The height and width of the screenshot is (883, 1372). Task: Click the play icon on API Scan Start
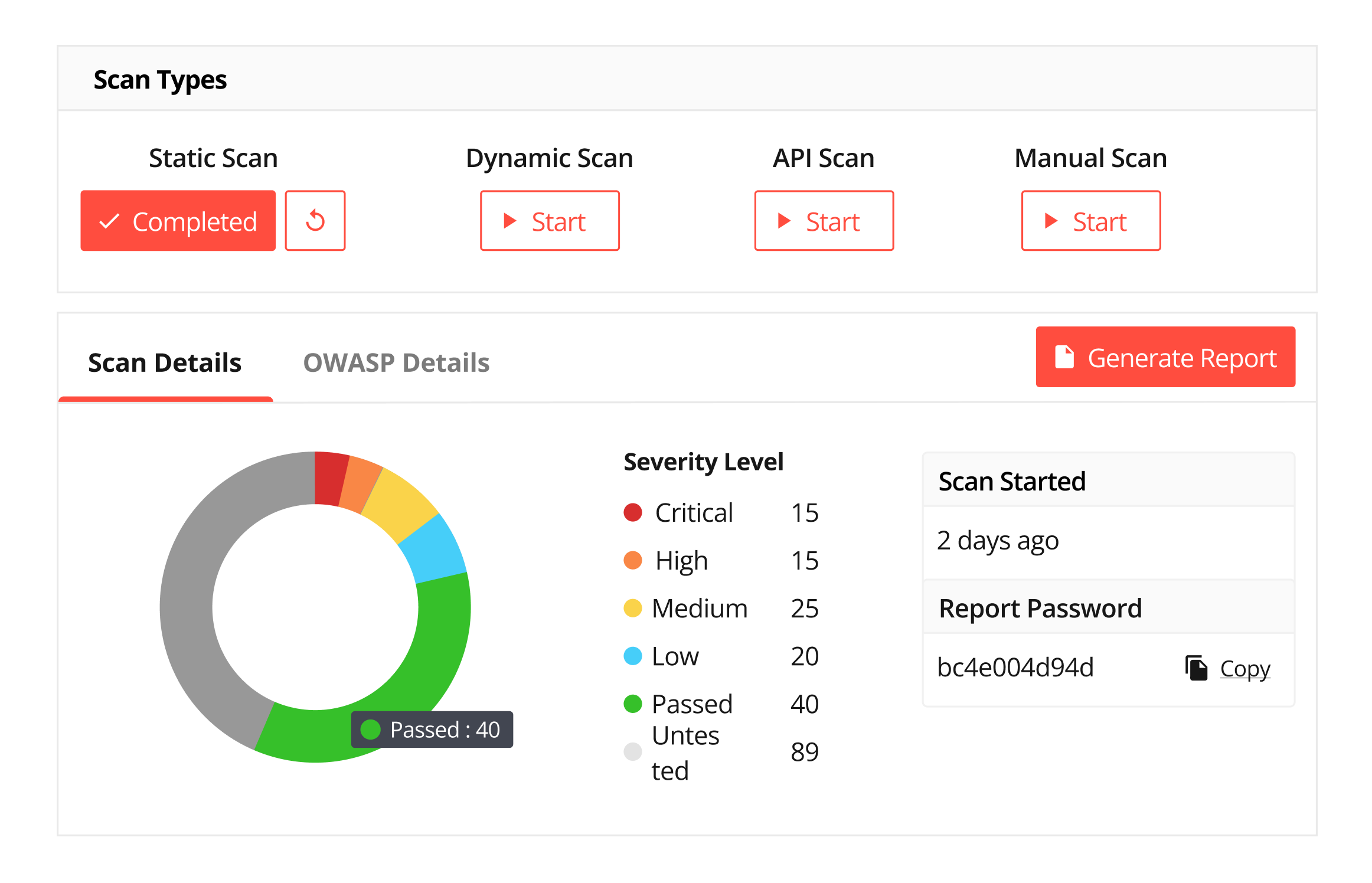[783, 221]
